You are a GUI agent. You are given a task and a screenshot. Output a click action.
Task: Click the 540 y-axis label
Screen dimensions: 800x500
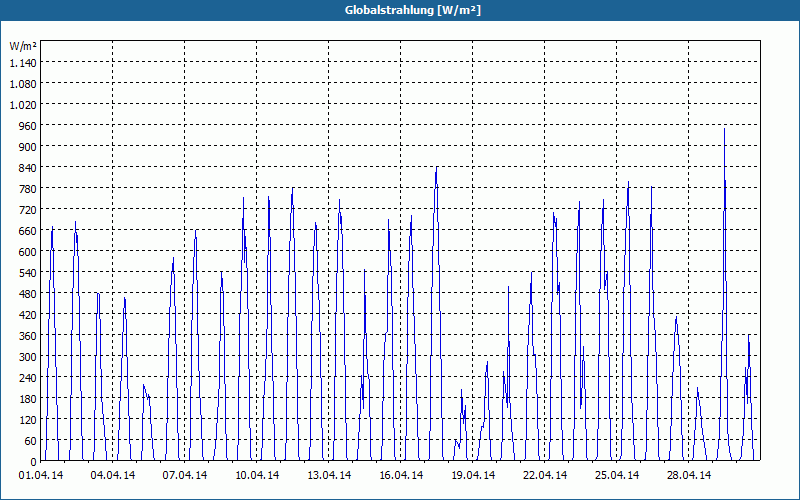pyautogui.click(x=28, y=272)
